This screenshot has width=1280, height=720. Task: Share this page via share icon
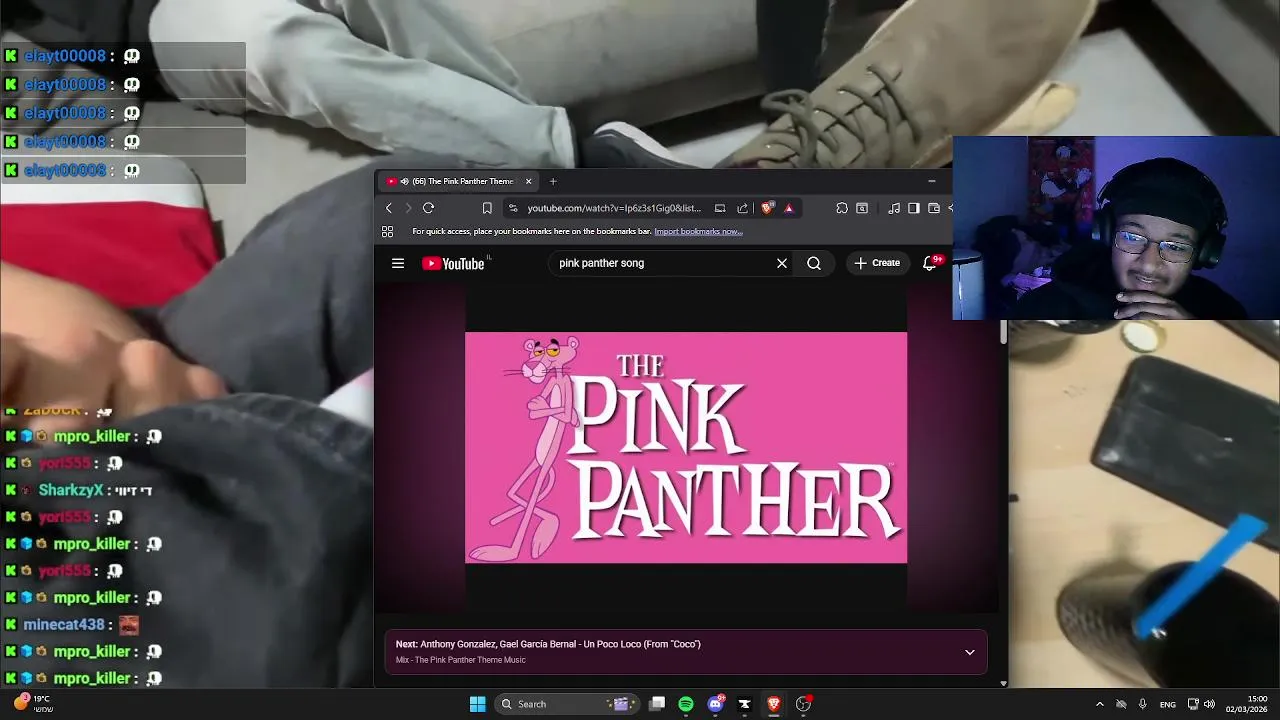coord(743,208)
